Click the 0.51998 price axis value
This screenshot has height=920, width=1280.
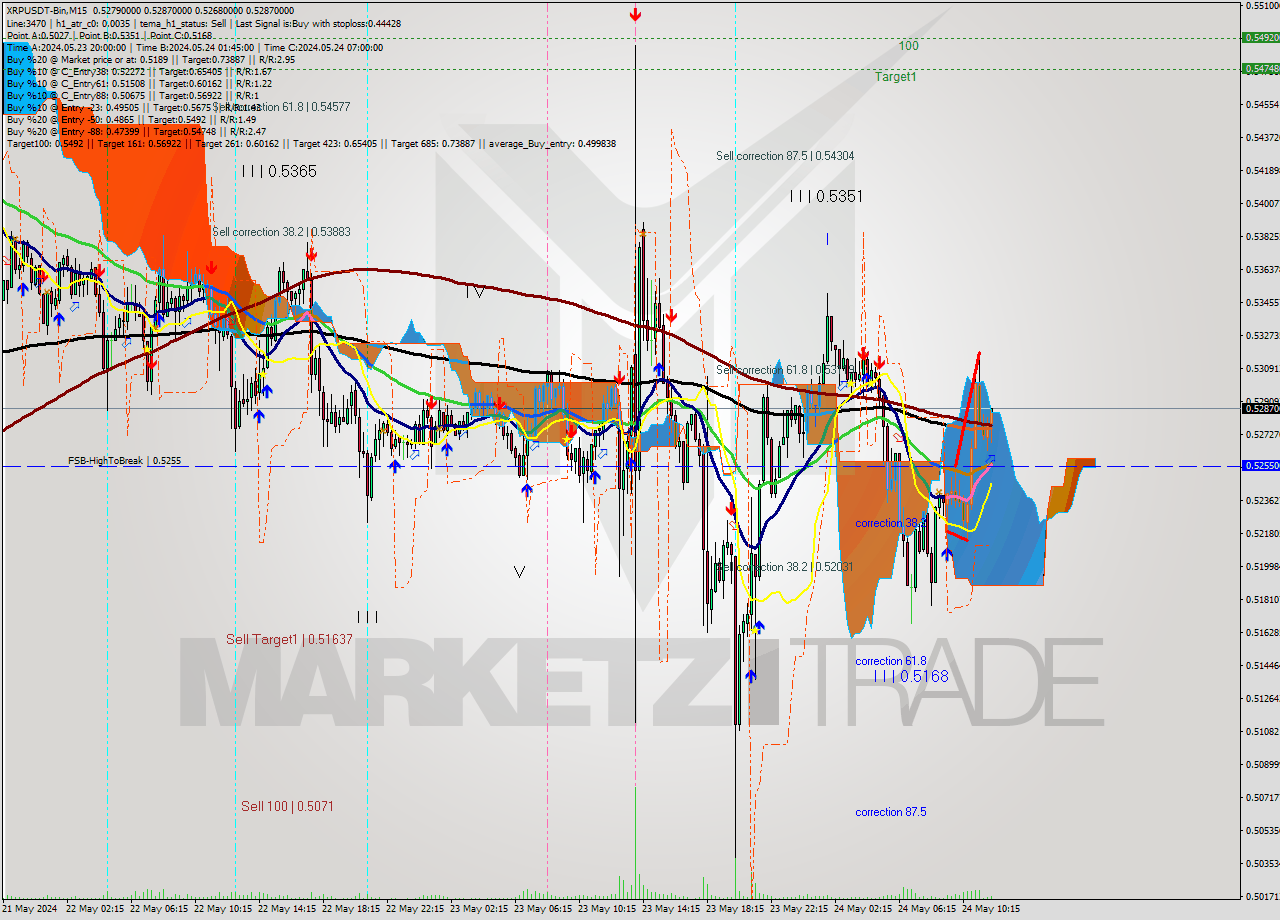click(1262, 566)
